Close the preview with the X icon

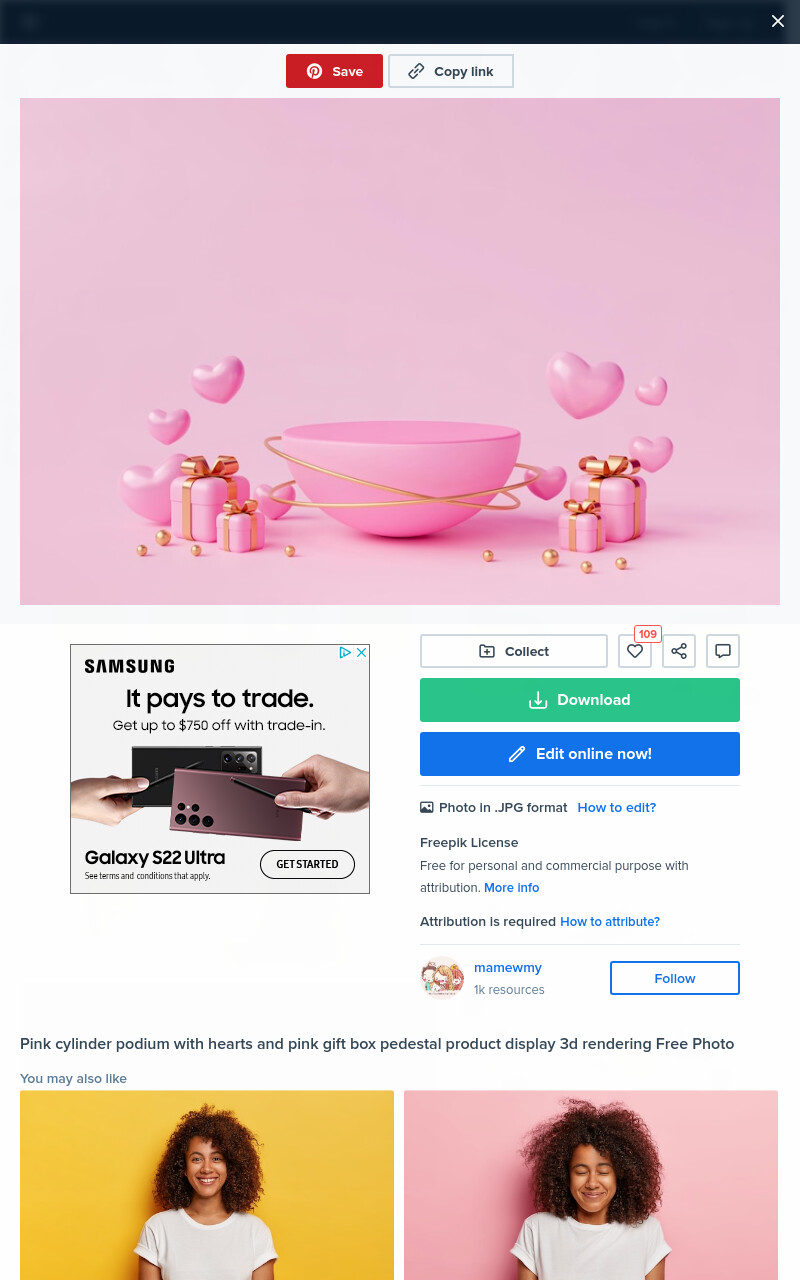click(778, 21)
